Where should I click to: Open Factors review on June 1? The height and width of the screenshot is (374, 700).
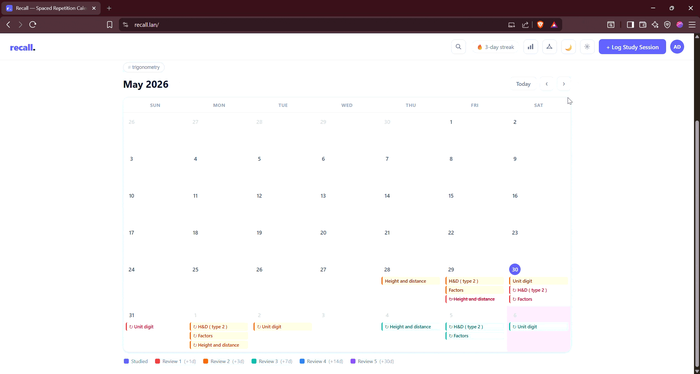[x=219, y=336]
